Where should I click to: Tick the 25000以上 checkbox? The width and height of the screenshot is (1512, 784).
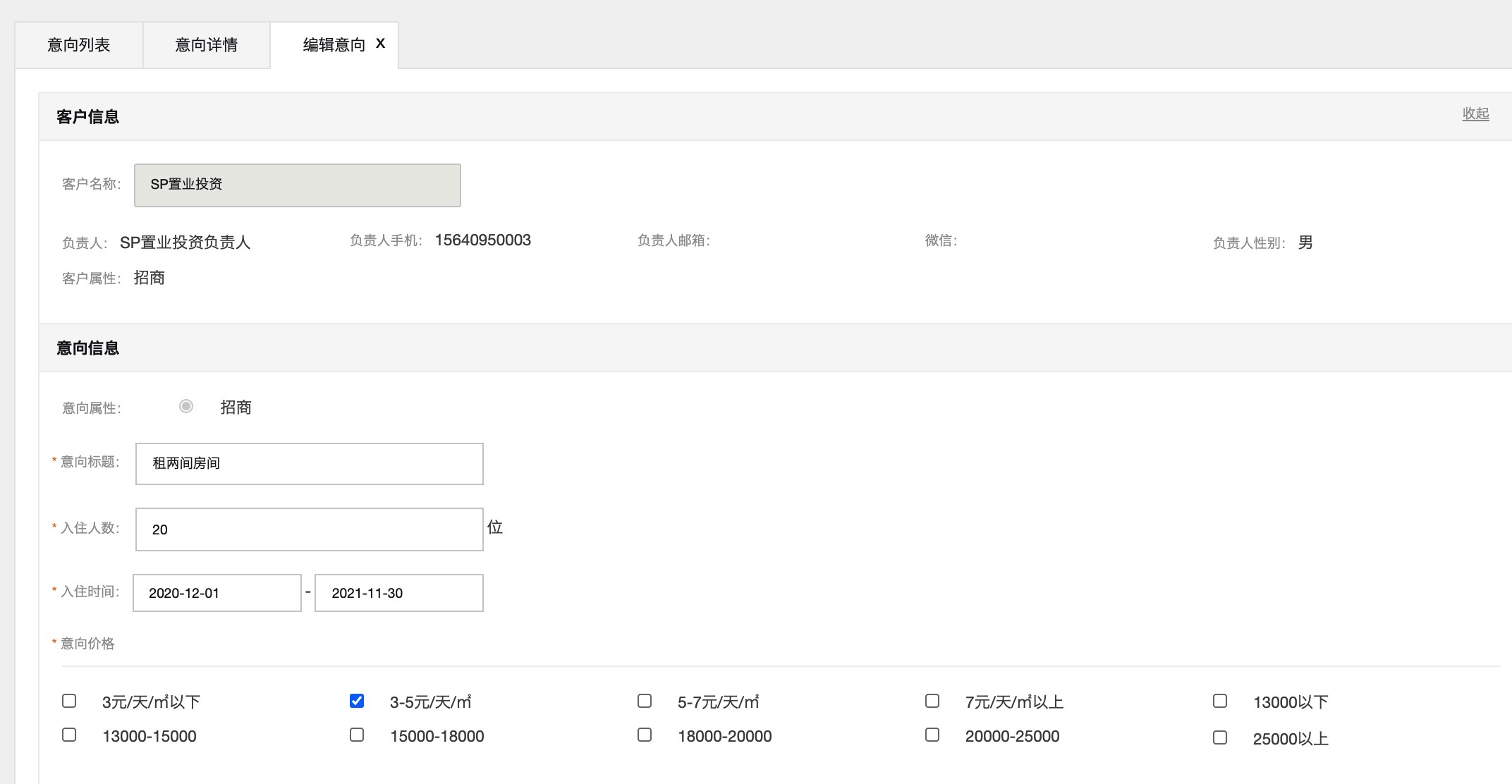(x=1220, y=737)
